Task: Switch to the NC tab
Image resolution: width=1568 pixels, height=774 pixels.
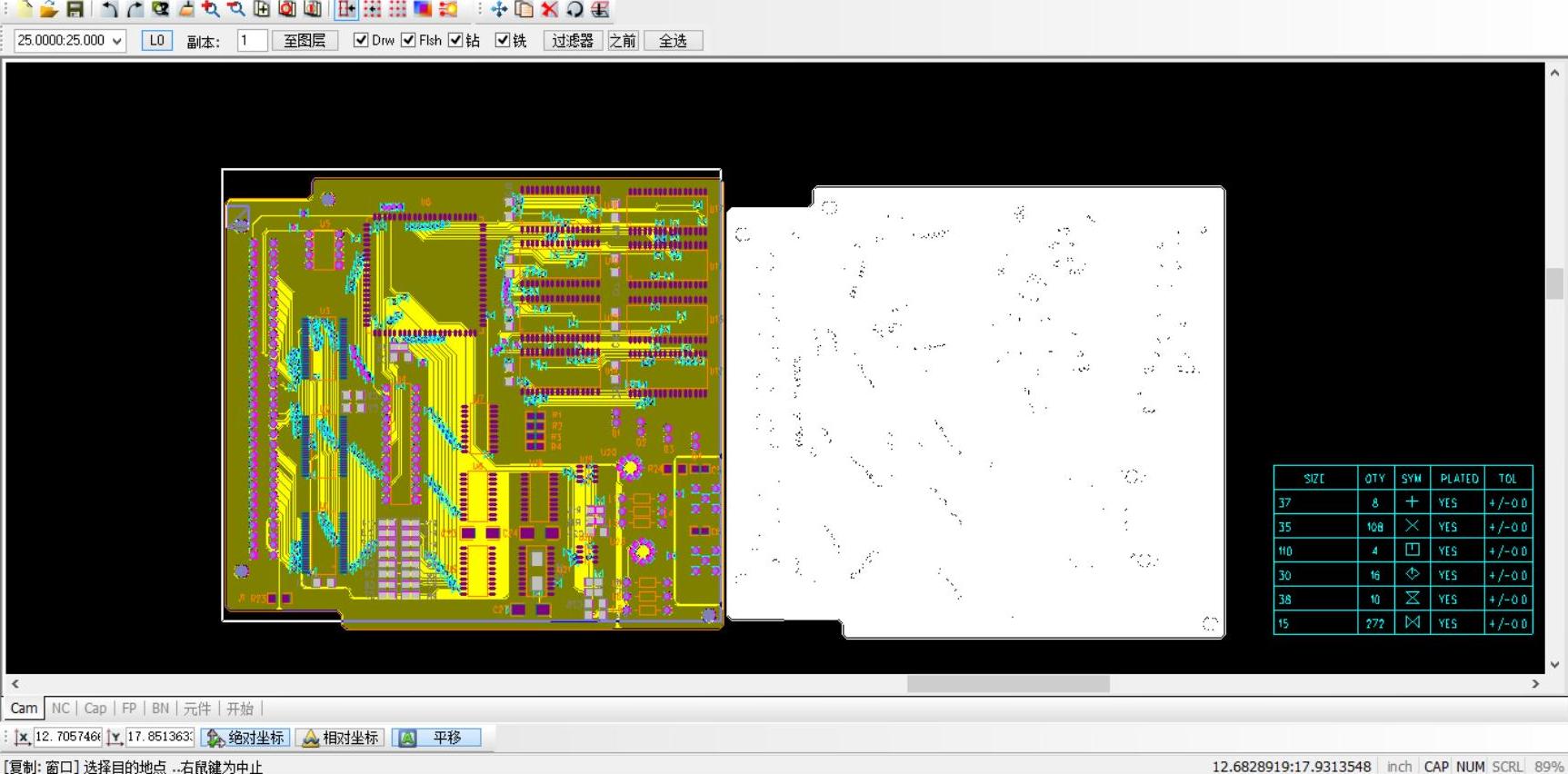Action: (x=60, y=708)
